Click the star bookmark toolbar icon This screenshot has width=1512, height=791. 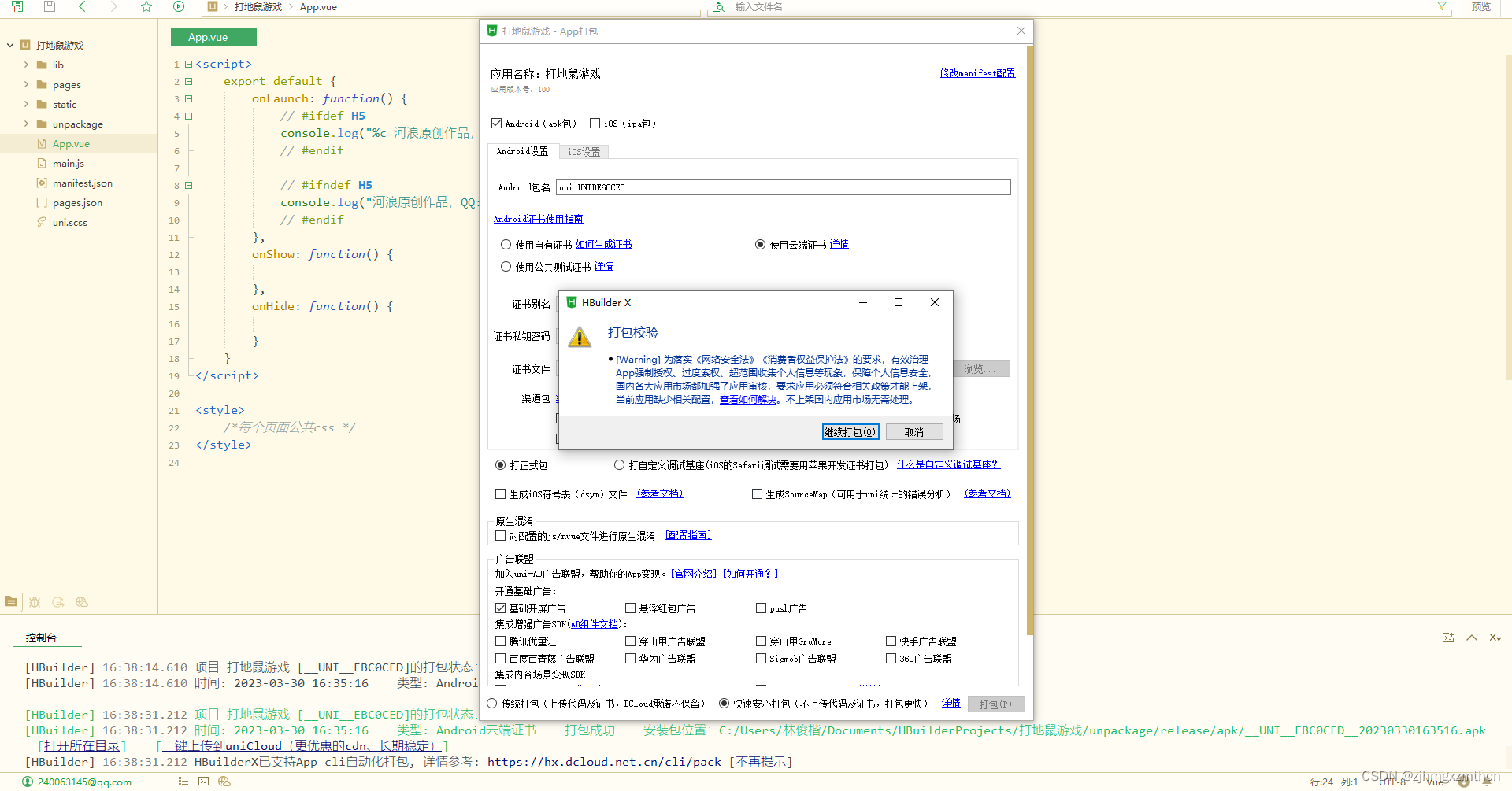146,6
